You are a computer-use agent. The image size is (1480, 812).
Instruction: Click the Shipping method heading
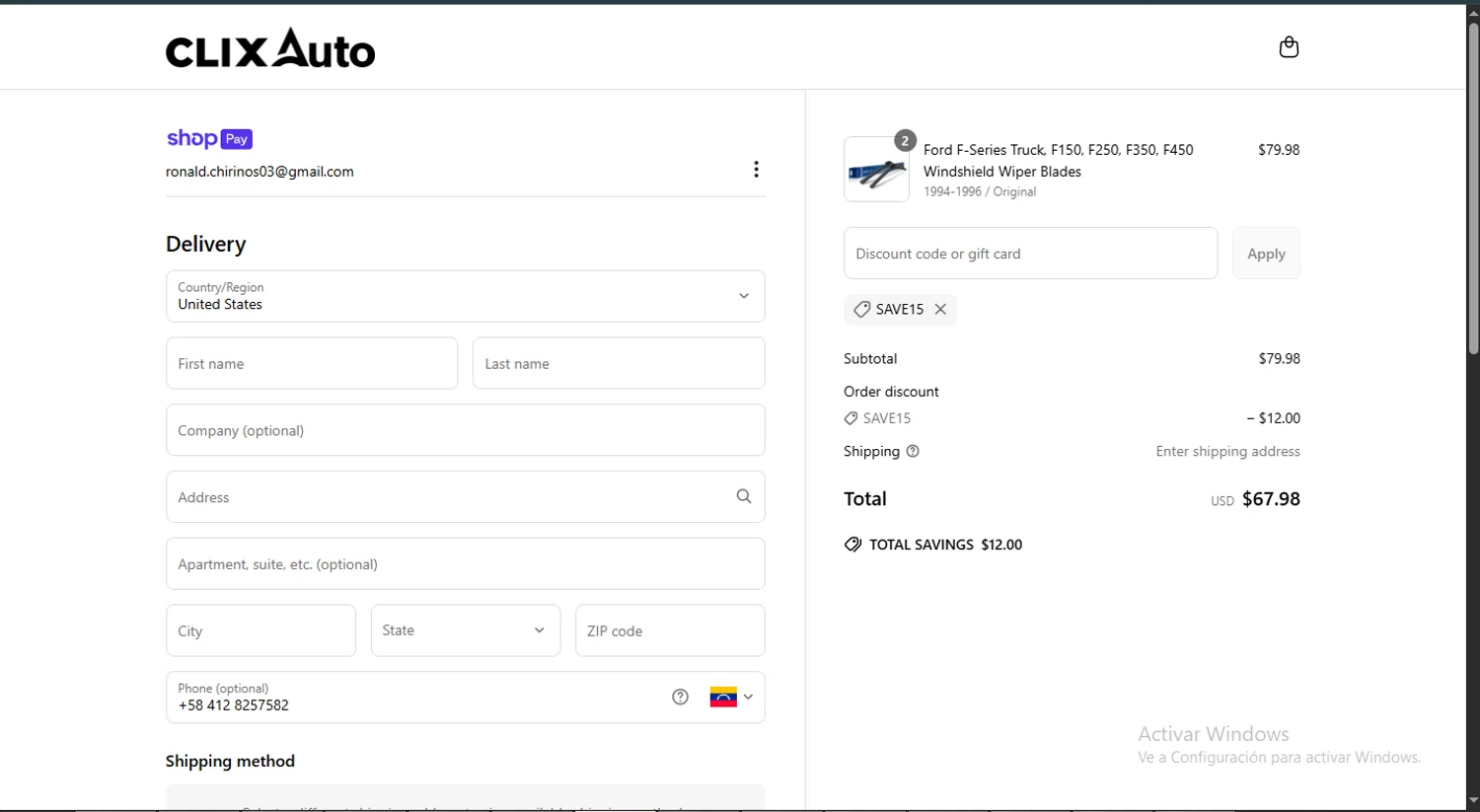coord(230,761)
